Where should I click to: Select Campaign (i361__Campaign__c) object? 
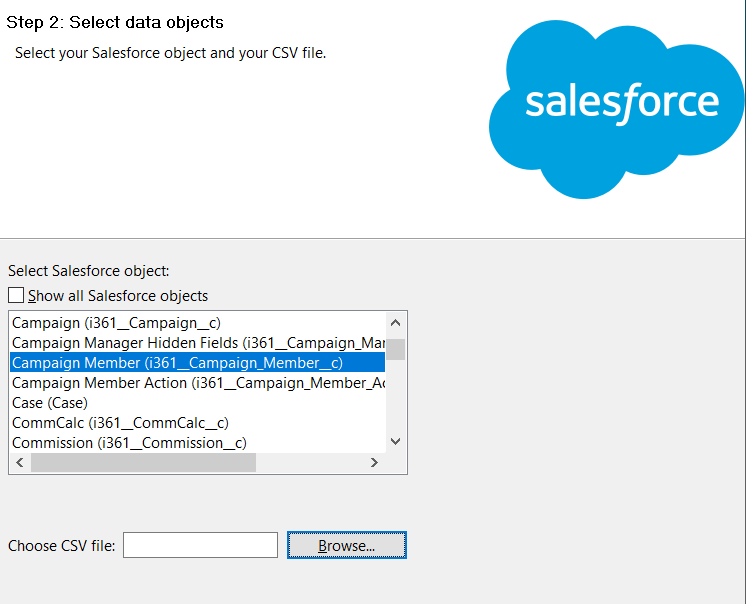(197, 323)
